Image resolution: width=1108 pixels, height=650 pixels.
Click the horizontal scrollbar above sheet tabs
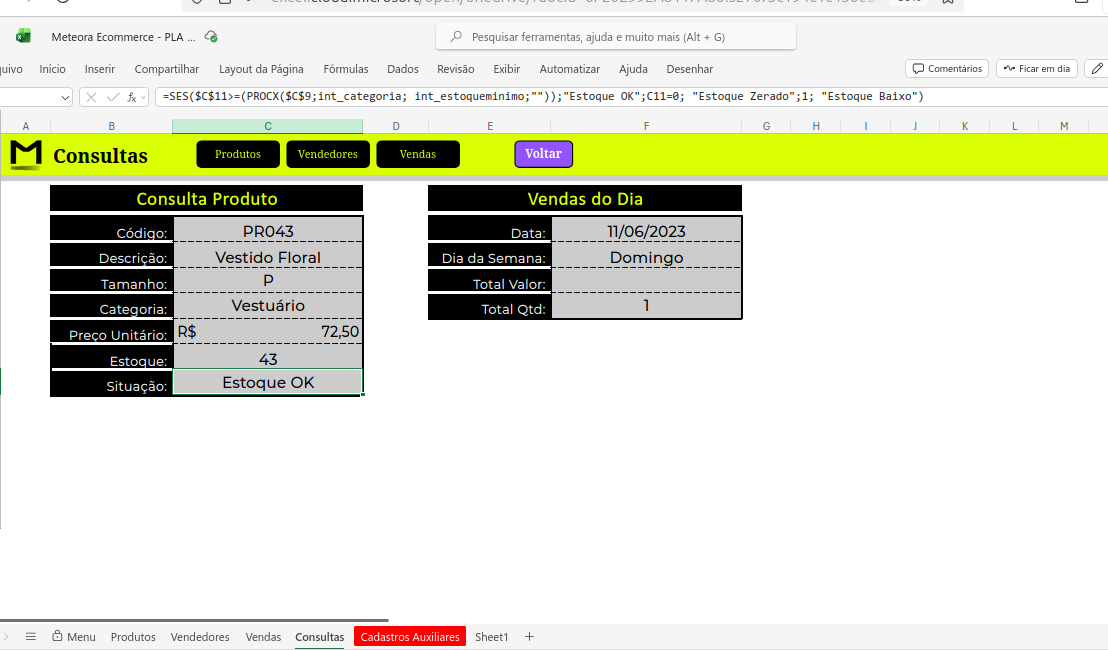(194, 620)
